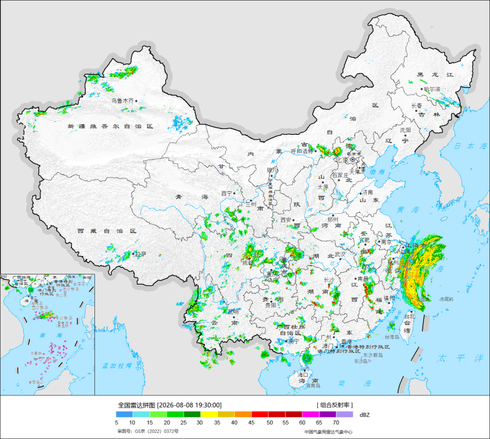The image size is (490, 439).
Task: Click the 长沙 city label
Action: [329, 280]
